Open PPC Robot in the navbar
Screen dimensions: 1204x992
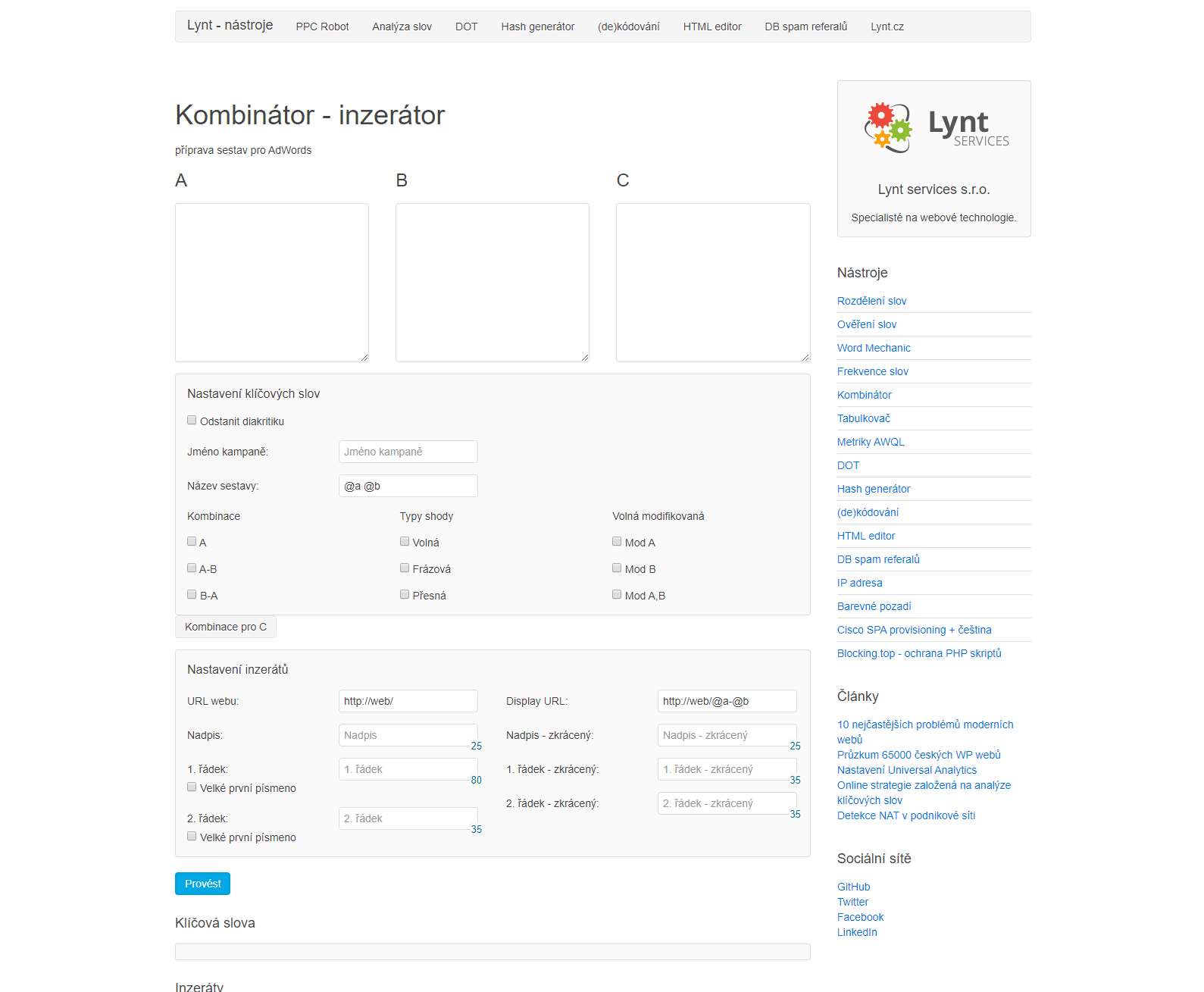tap(322, 27)
